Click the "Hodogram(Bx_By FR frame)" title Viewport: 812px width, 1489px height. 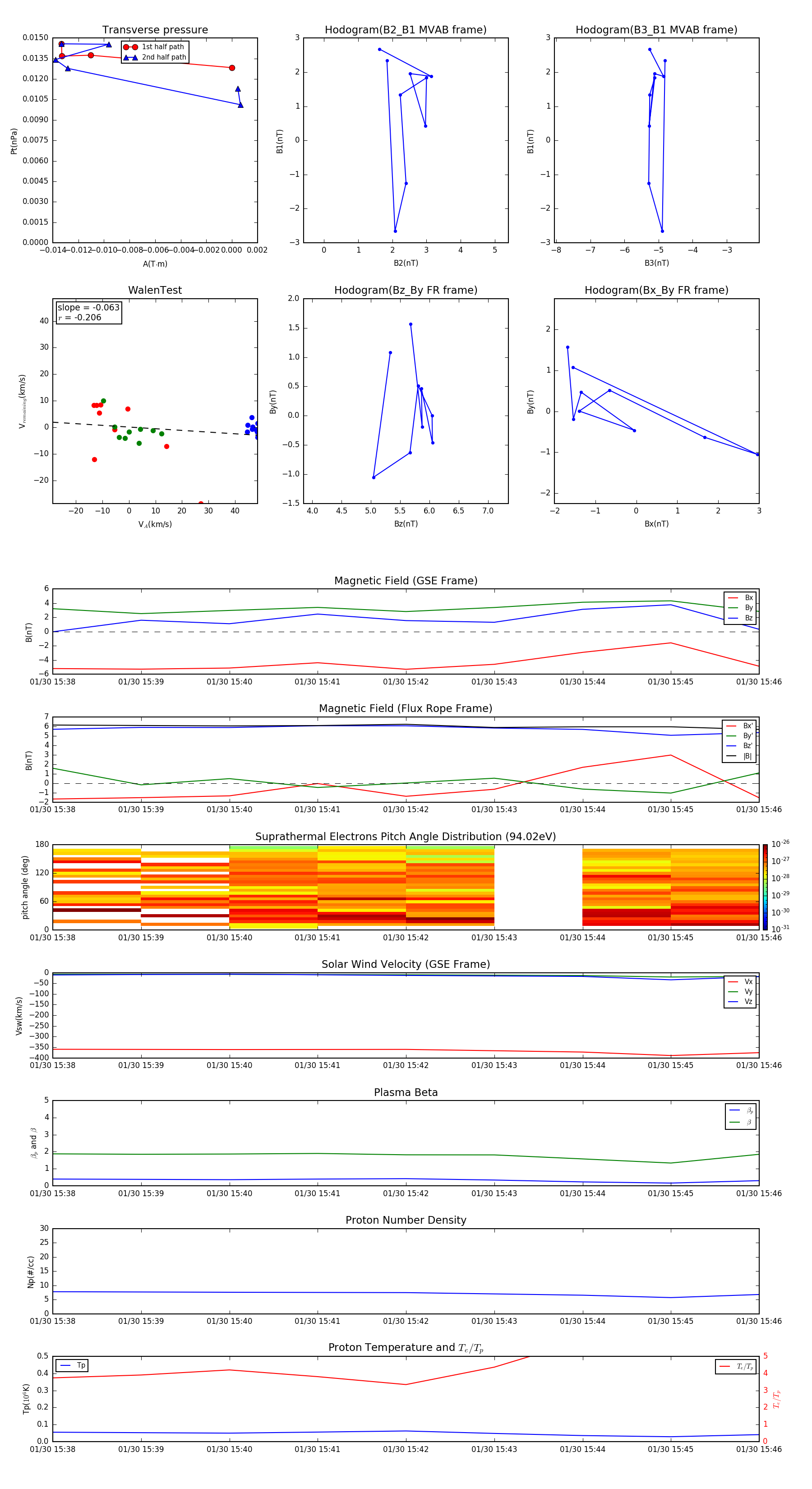click(x=656, y=290)
